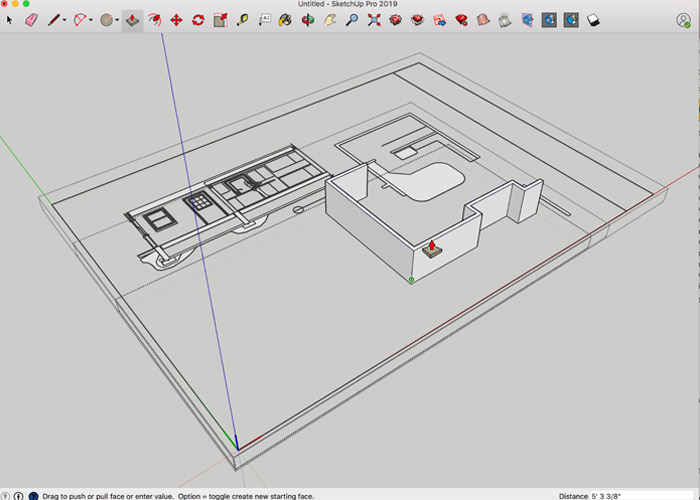
Task: Open the 3D Warehouse icon
Action: point(396,20)
